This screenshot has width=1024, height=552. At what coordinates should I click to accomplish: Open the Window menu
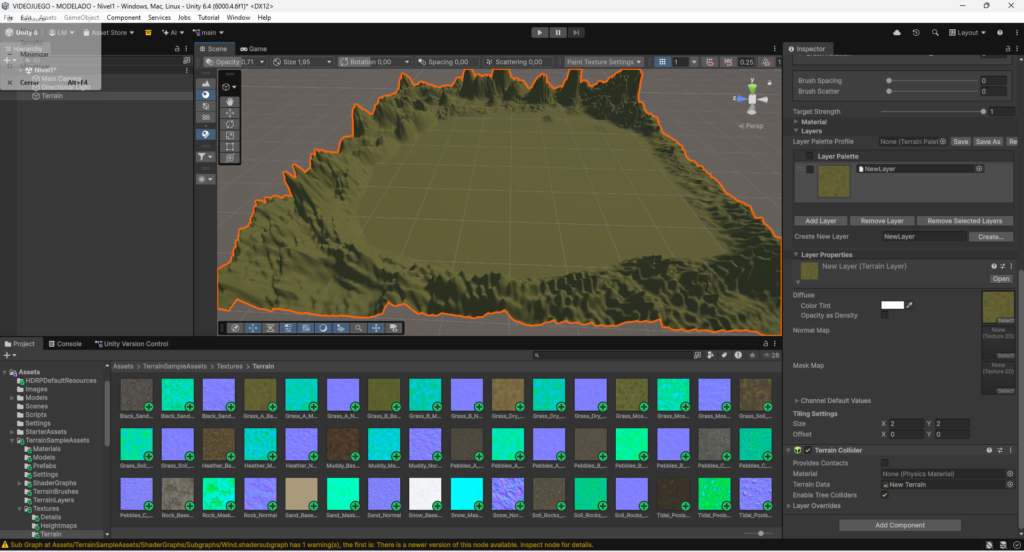[238, 18]
